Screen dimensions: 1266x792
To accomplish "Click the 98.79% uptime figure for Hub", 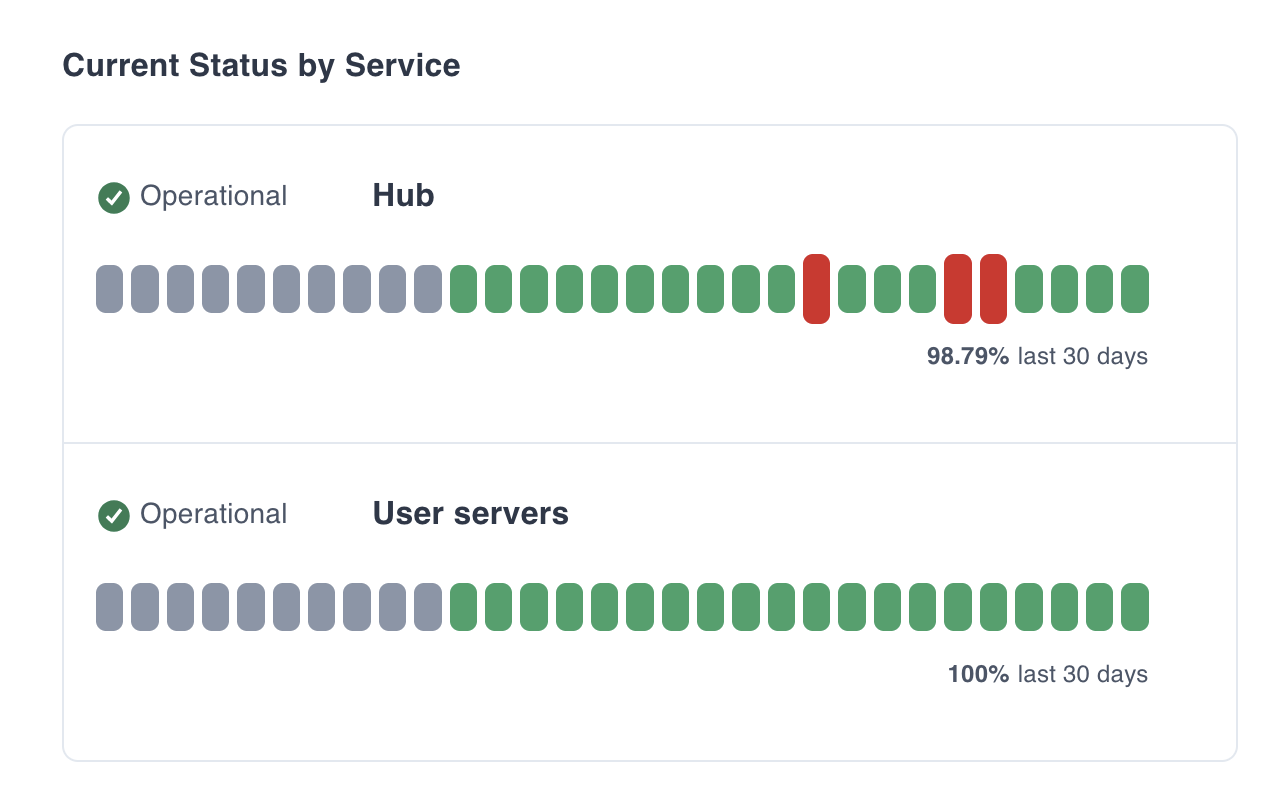I will (x=968, y=356).
